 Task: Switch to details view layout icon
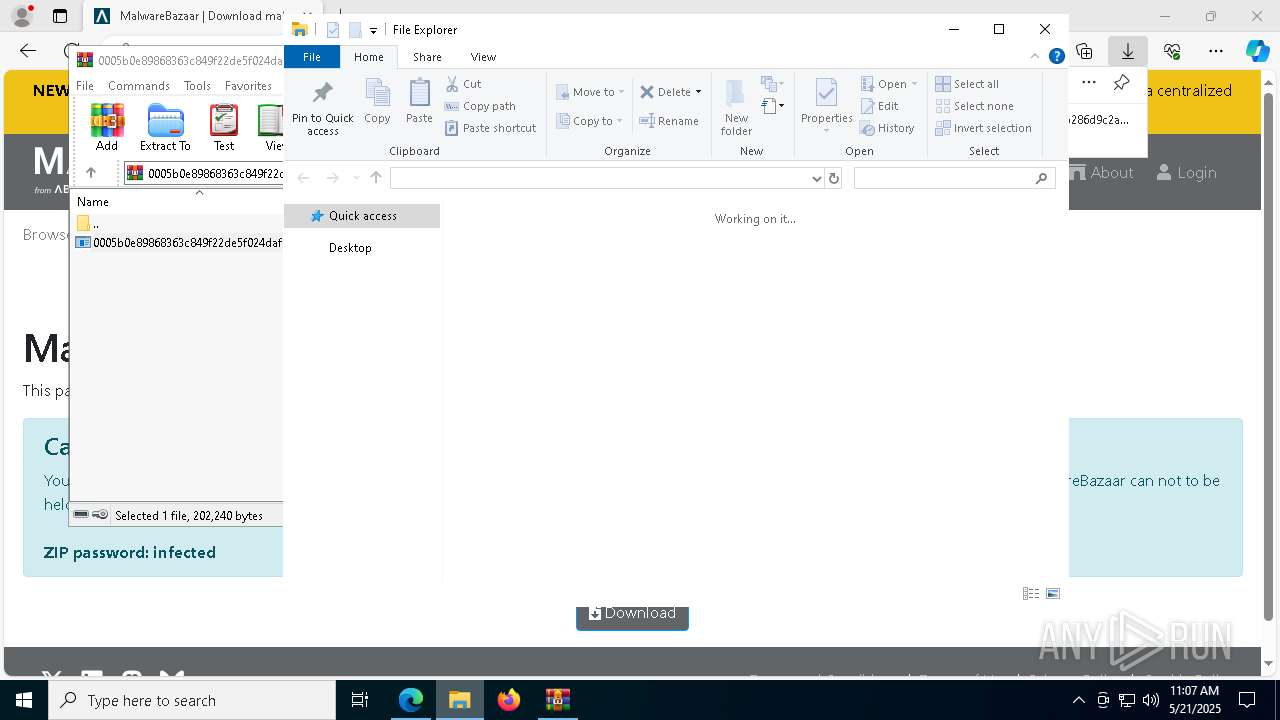coord(1031,594)
